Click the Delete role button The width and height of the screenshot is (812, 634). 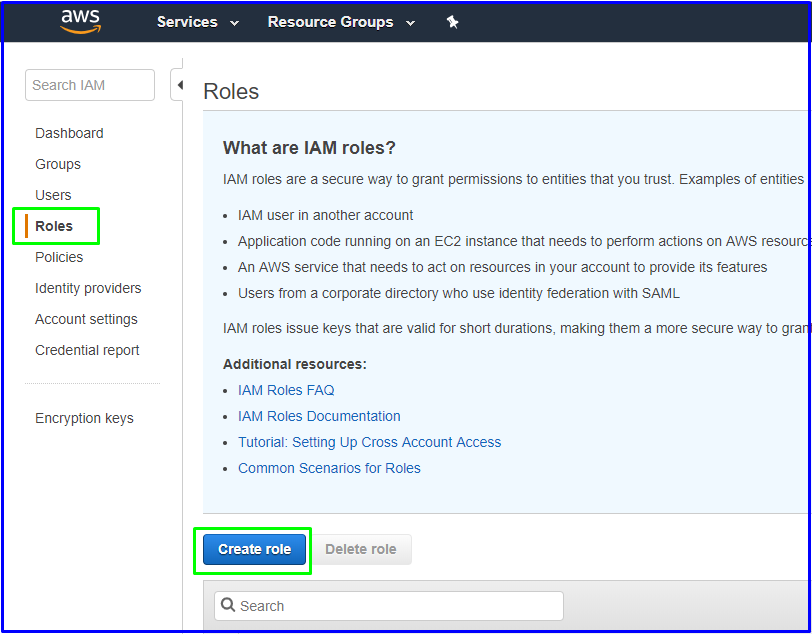click(x=361, y=549)
